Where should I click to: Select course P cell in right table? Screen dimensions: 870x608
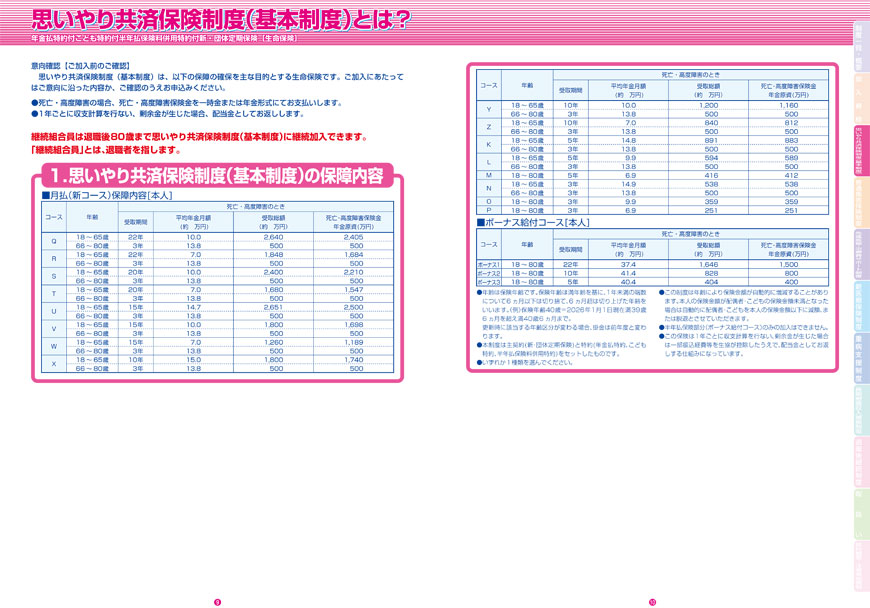point(489,211)
